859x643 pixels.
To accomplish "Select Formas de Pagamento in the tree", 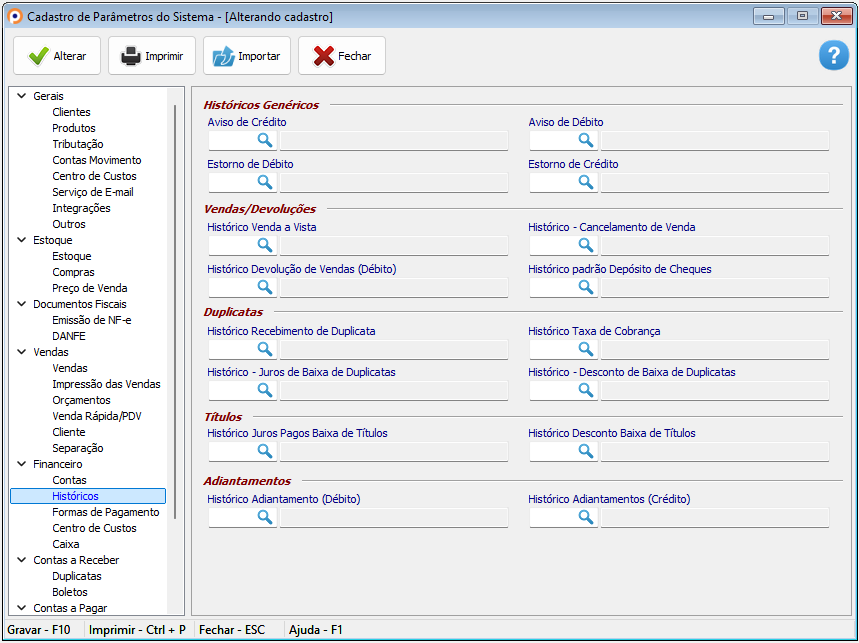I will pyautogui.click(x=105, y=512).
